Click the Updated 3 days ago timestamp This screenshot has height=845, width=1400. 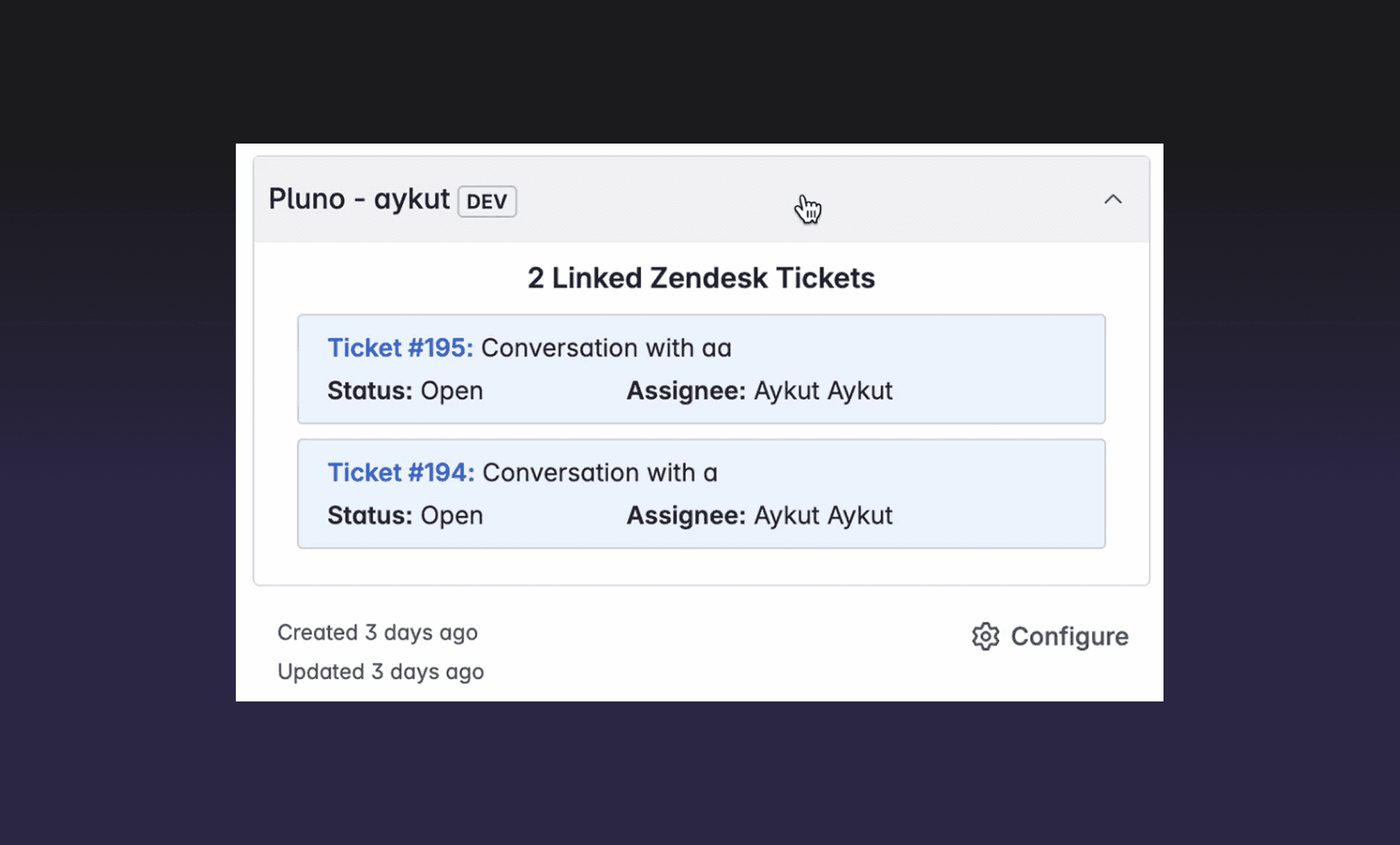point(381,671)
